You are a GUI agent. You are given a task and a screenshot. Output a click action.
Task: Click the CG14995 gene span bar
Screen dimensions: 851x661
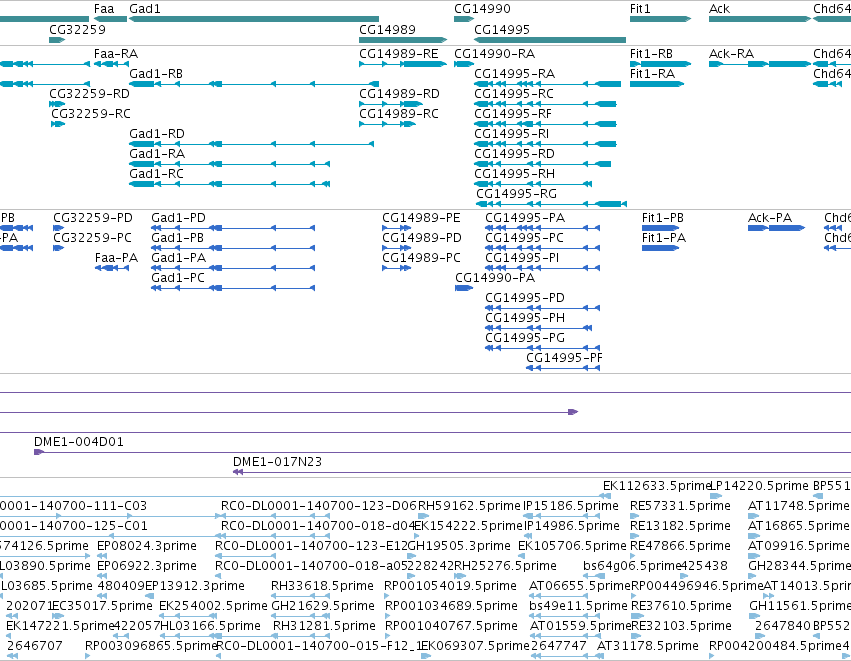[550, 40]
